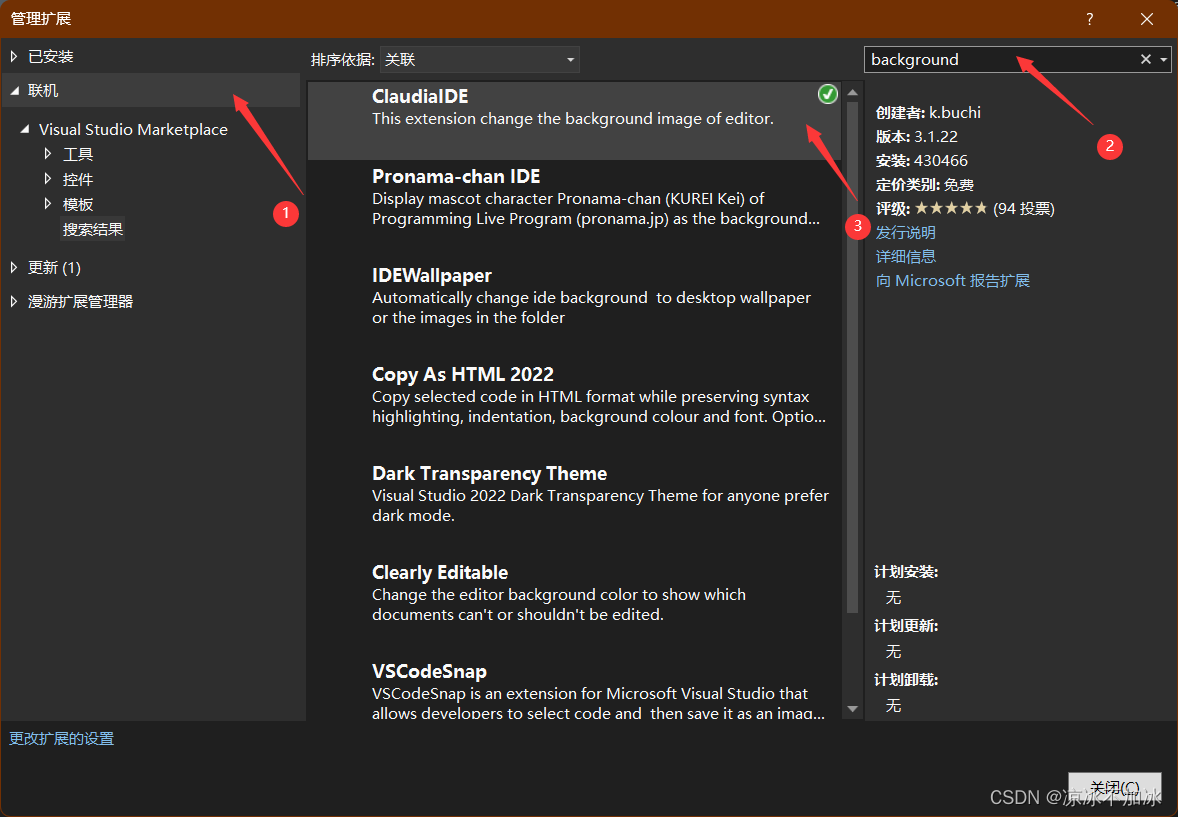Expand the 已安装 section
This screenshot has width=1178, height=817.
tap(14, 56)
